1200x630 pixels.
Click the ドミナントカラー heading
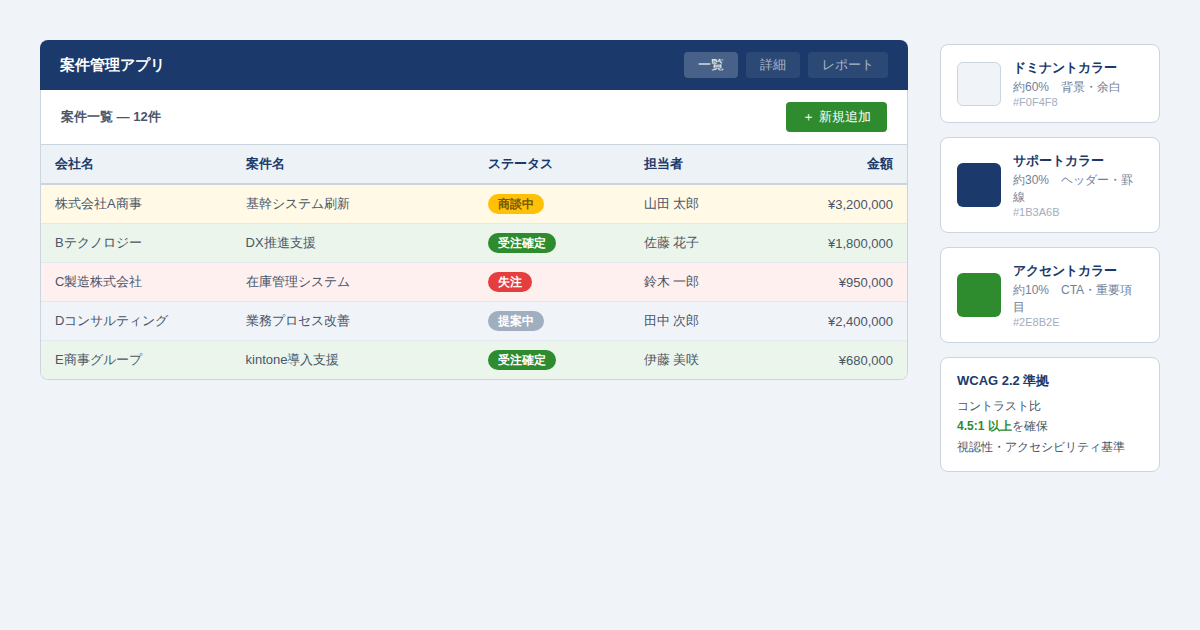tap(1065, 68)
